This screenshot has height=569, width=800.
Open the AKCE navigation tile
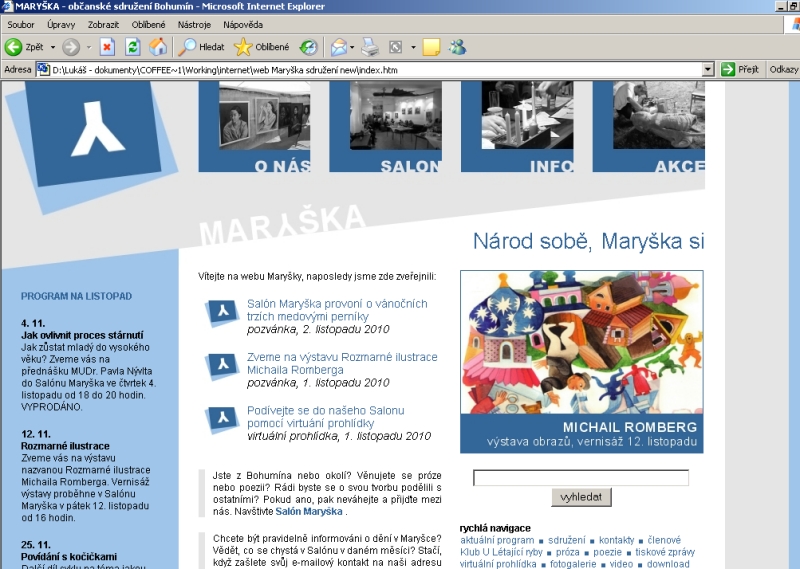click(x=648, y=127)
